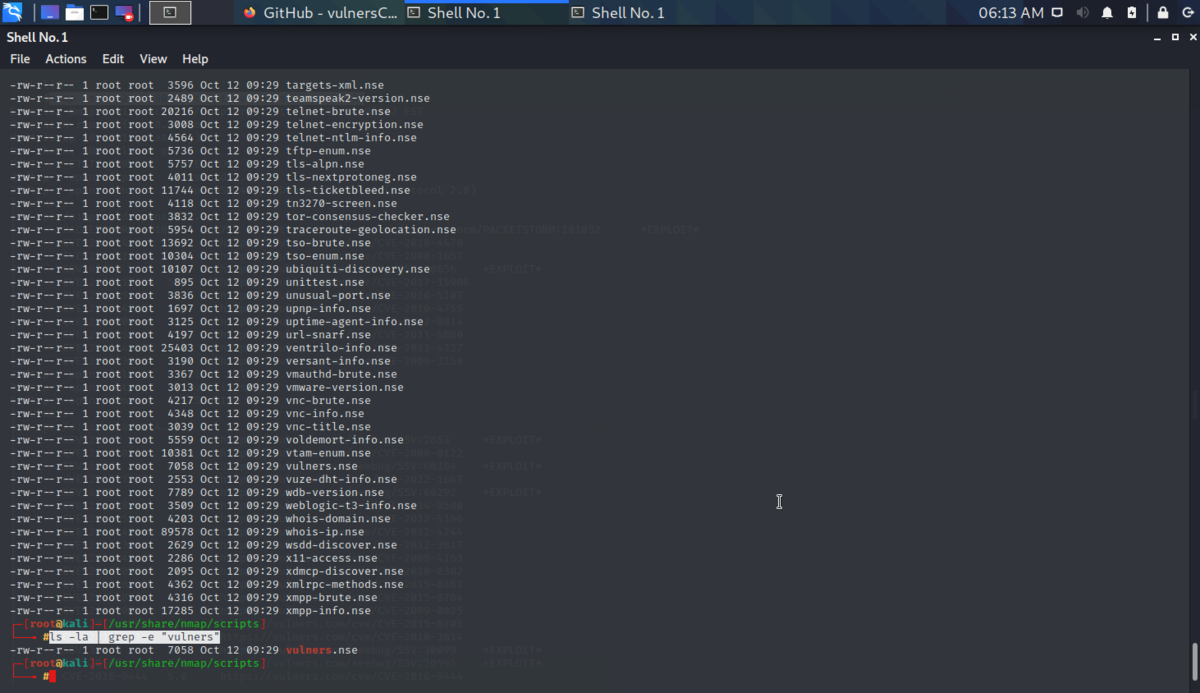Image resolution: width=1200 pixels, height=693 pixels.
Task: Click wdb-version.nse file name
Action: pyautogui.click(x=334, y=492)
